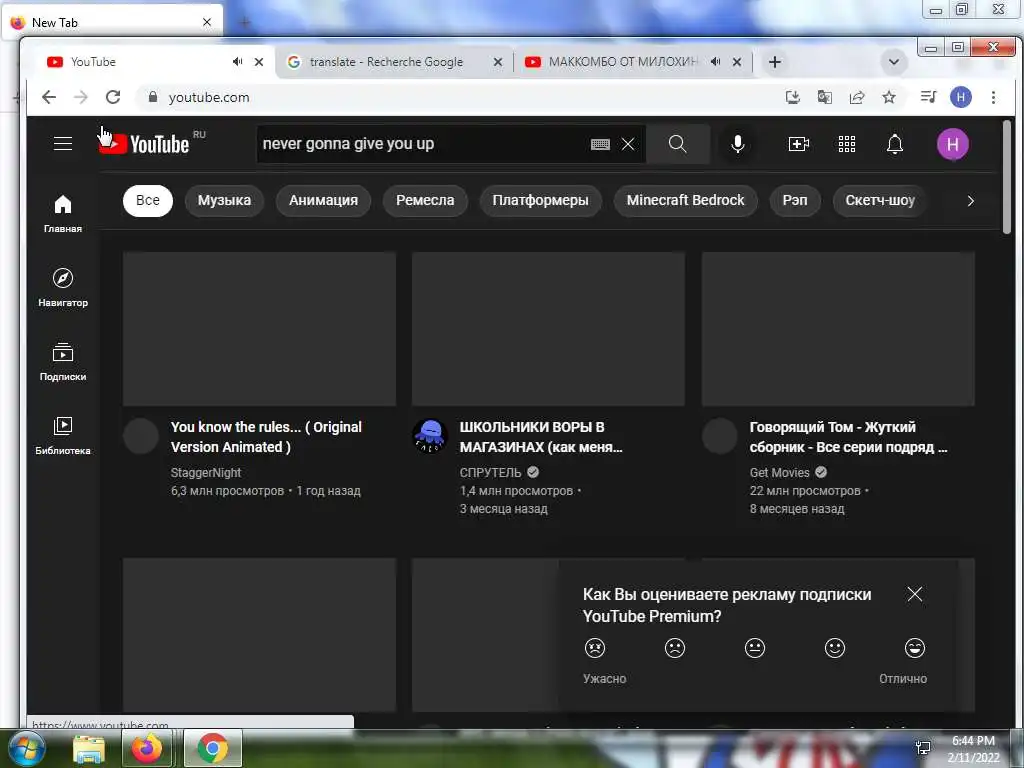
Task: Bookmark this page with the star
Action: pos(889,97)
